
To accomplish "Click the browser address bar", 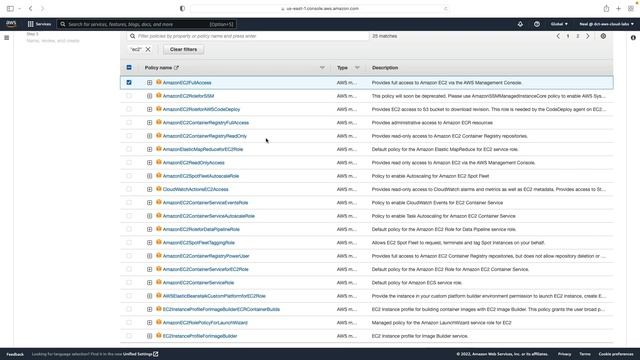I will (320, 8).
